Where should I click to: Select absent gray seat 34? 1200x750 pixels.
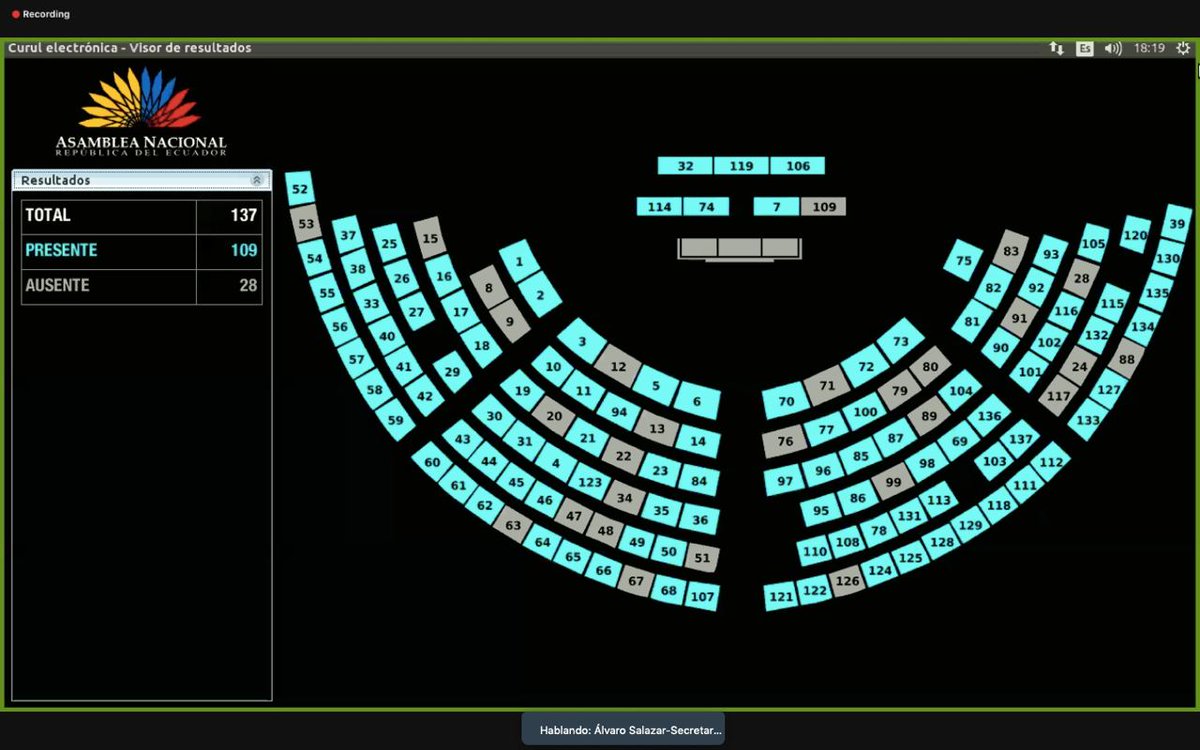pos(625,497)
